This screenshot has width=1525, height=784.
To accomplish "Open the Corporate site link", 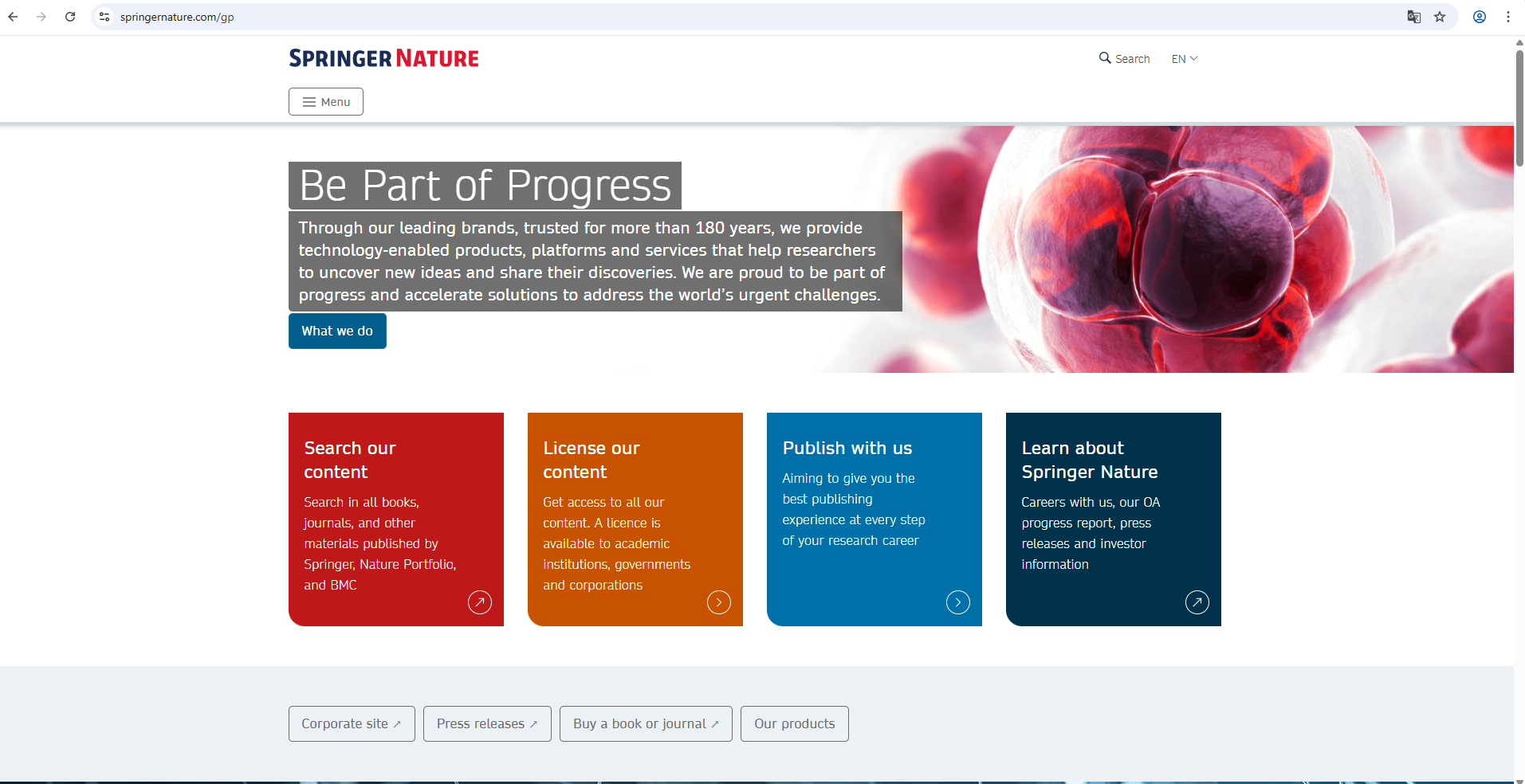I will 352,723.
